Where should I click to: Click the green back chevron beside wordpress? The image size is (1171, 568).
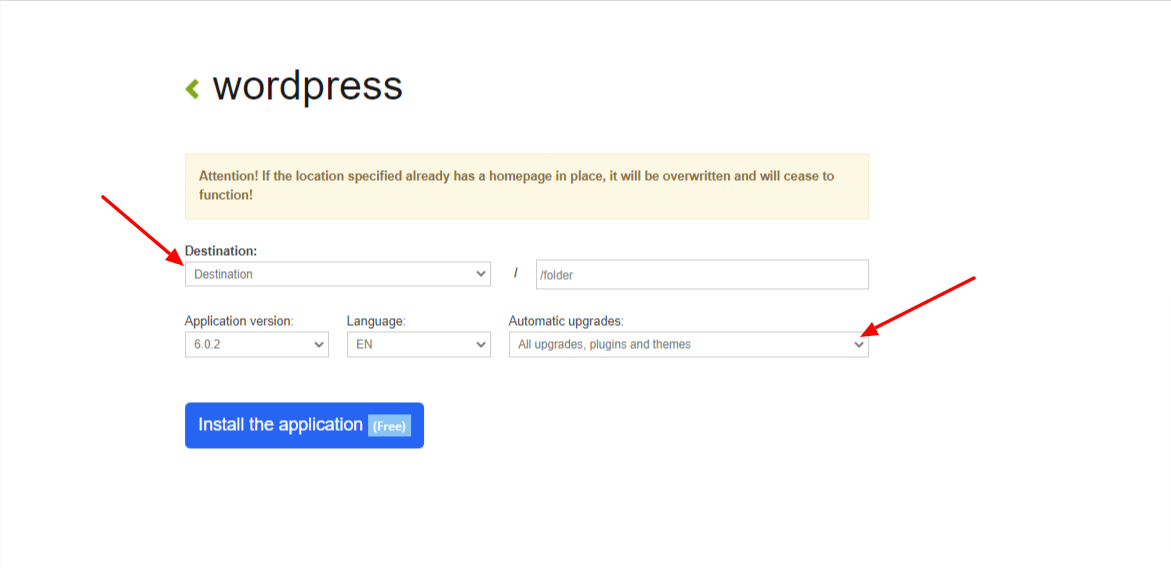[193, 89]
